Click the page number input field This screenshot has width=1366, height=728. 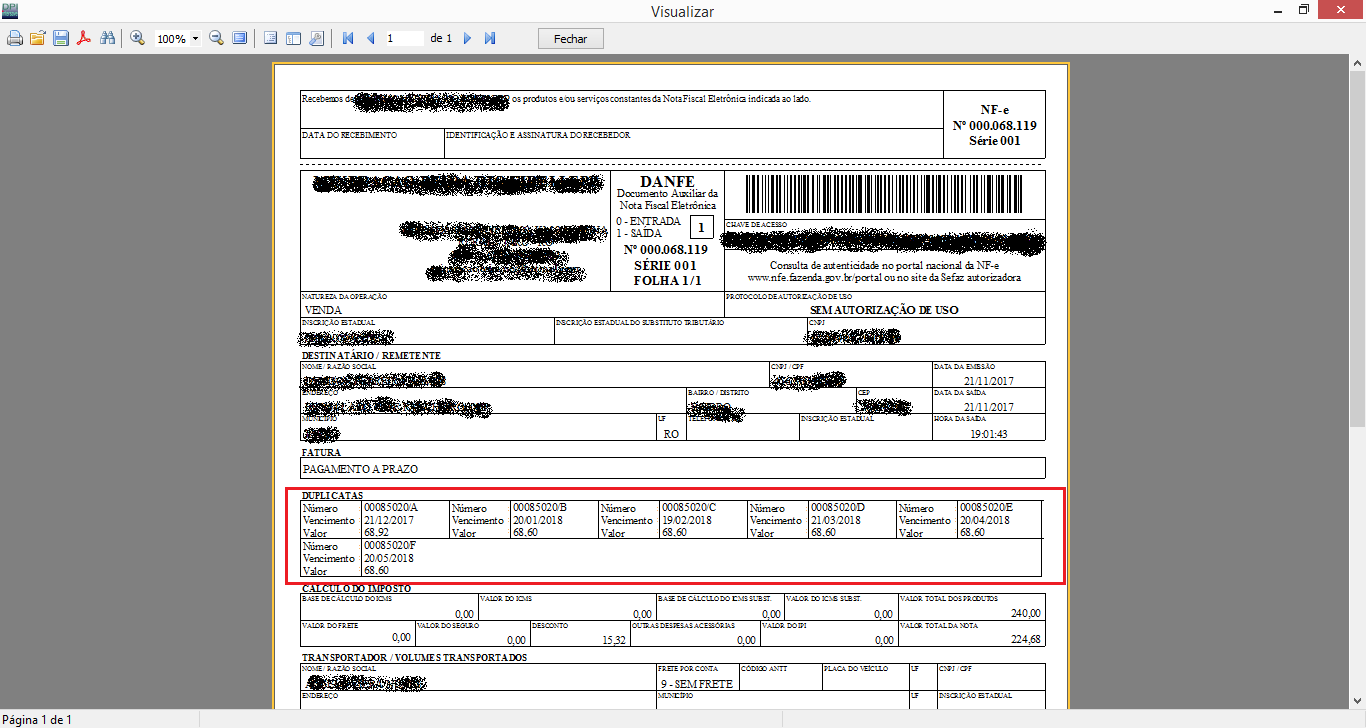(404, 38)
